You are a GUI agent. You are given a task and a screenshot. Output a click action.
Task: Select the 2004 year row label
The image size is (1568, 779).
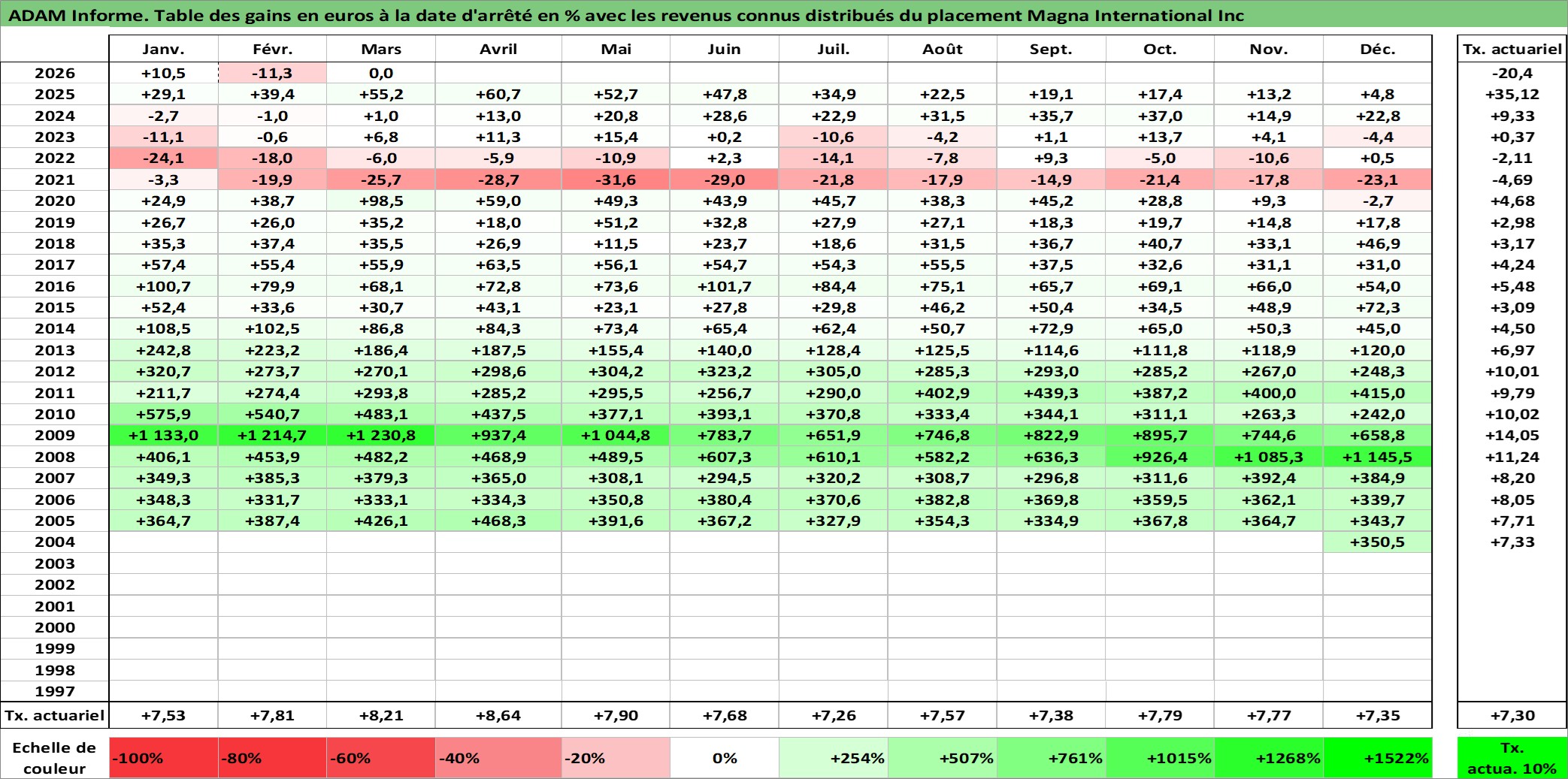54,542
